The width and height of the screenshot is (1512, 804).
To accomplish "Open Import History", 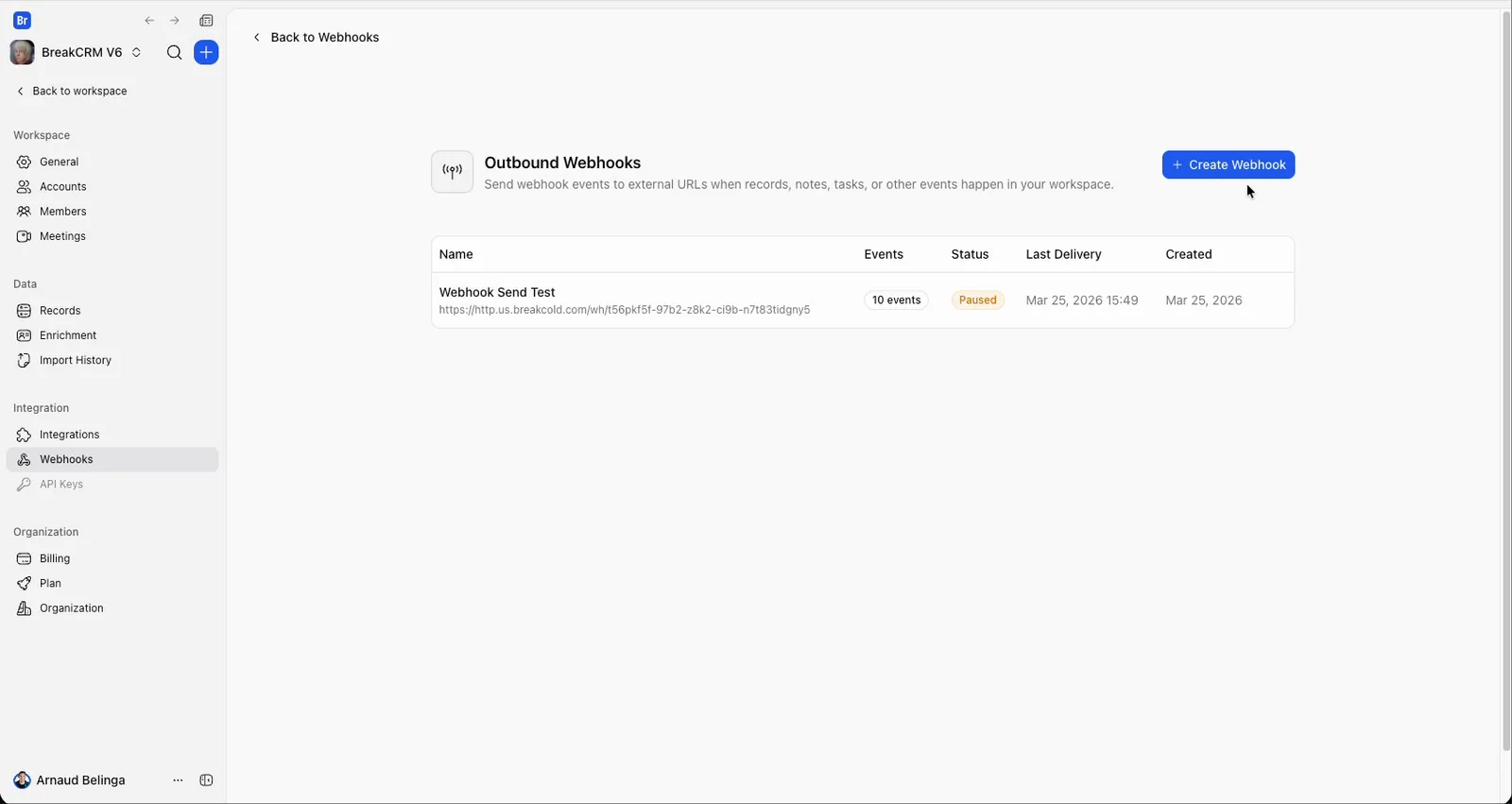I will tap(112, 360).
